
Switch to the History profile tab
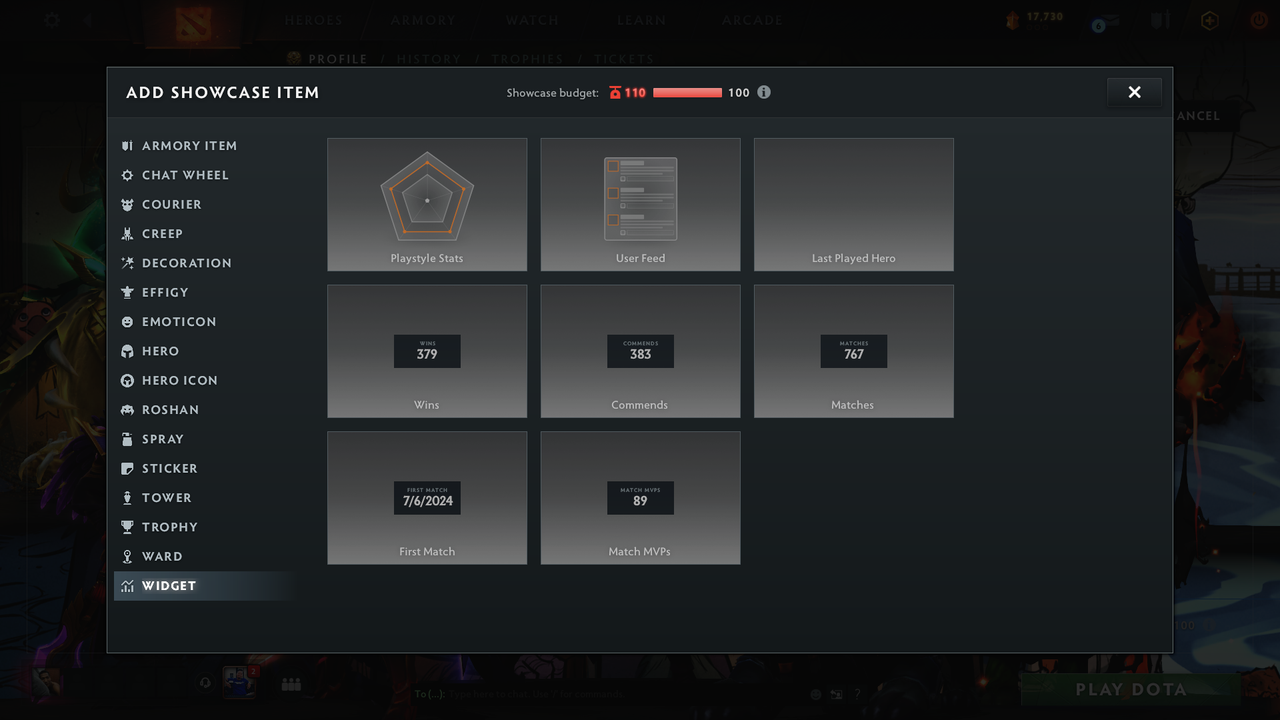tap(429, 58)
